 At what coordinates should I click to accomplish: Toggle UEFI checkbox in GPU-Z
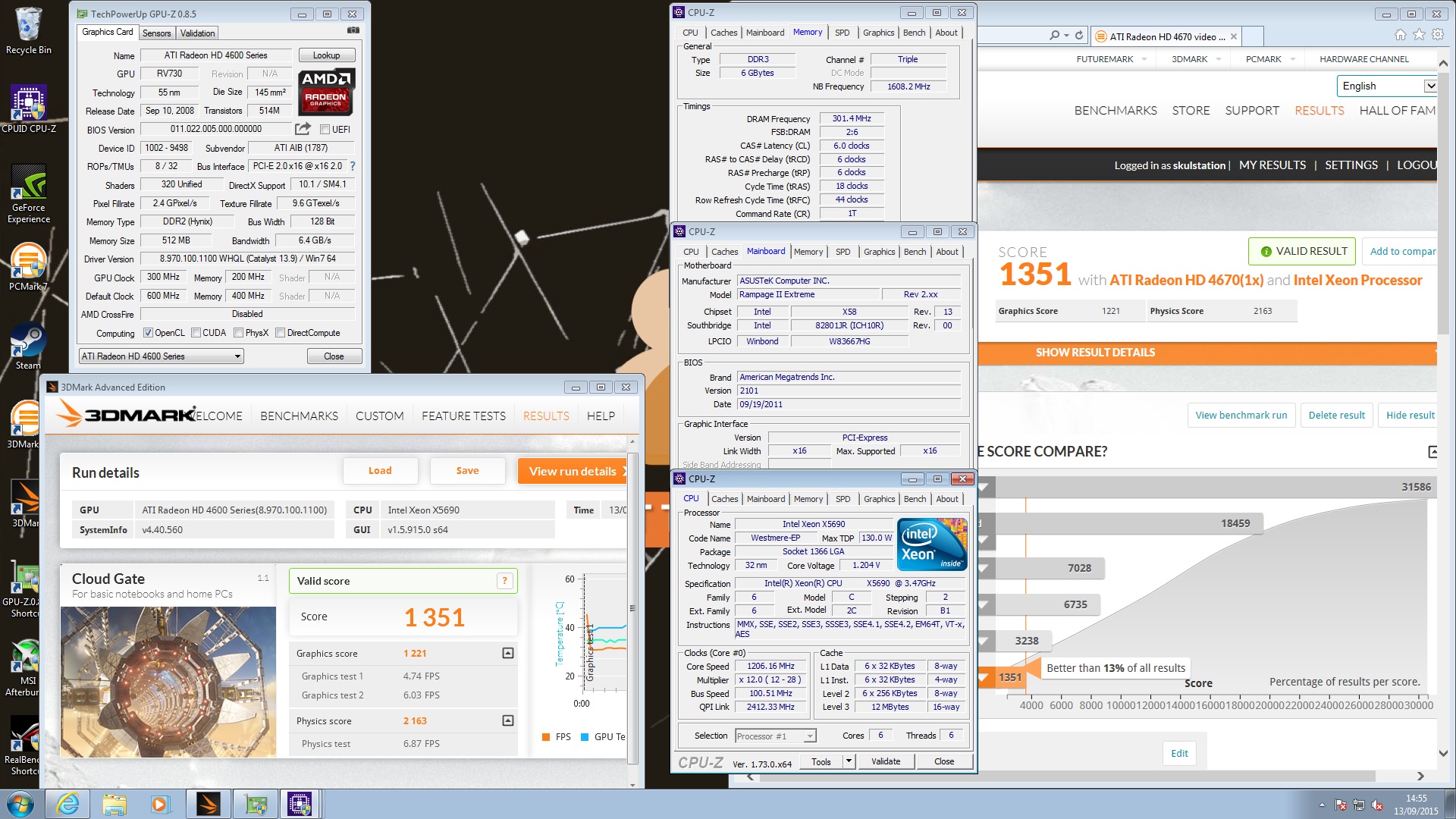point(325,130)
